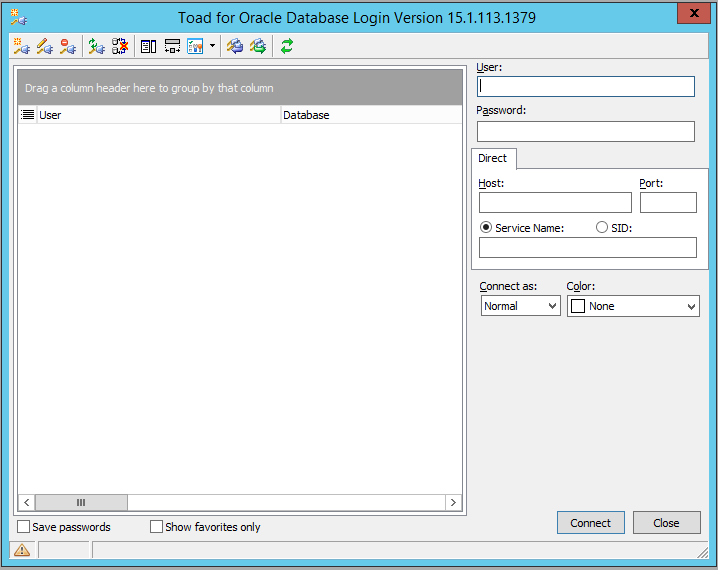Click the Service Name text field
Screen dimensions: 718x570
coord(587,247)
